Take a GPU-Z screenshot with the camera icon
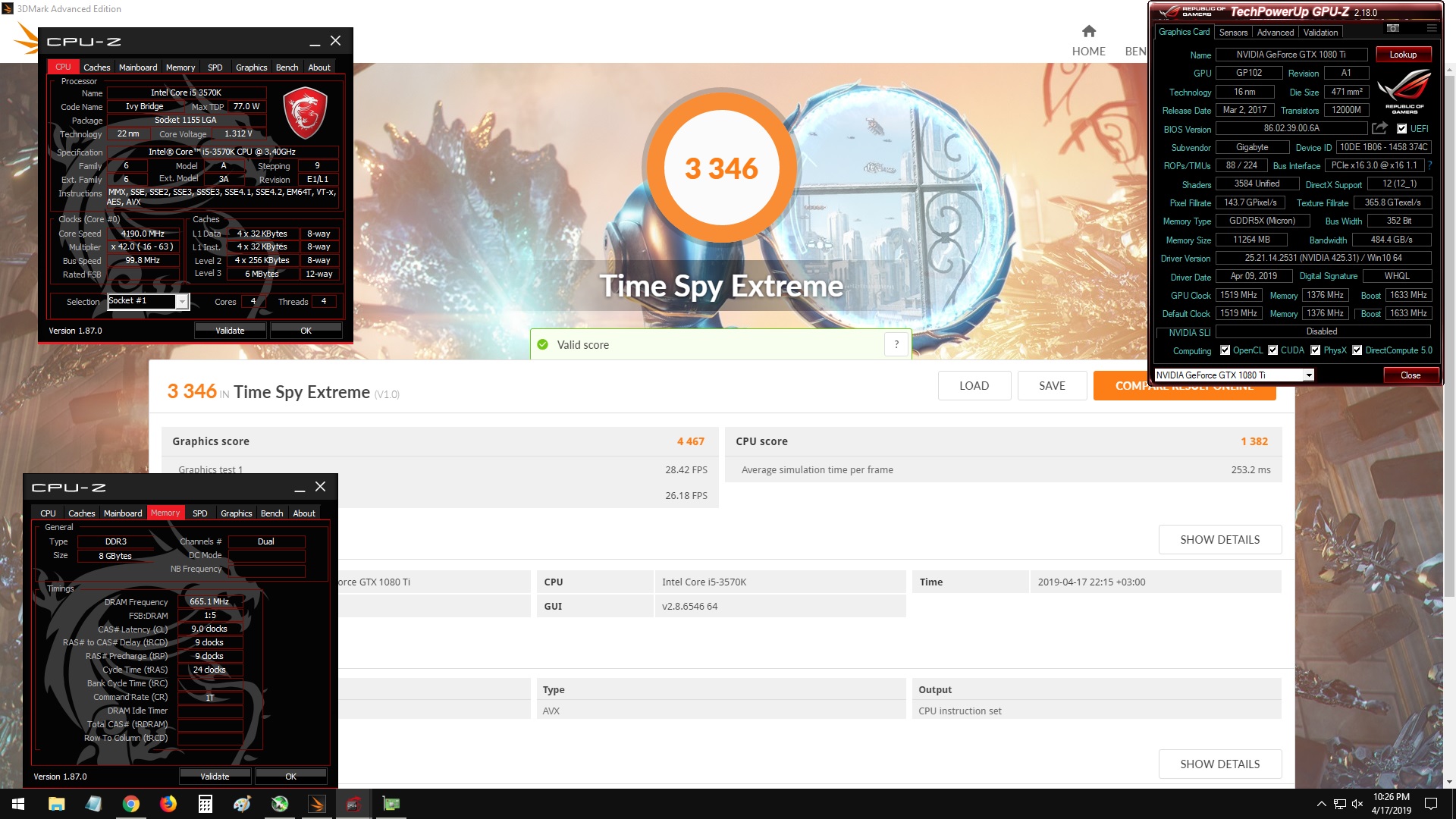Image resolution: width=1456 pixels, height=819 pixels. (x=1393, y=28)
